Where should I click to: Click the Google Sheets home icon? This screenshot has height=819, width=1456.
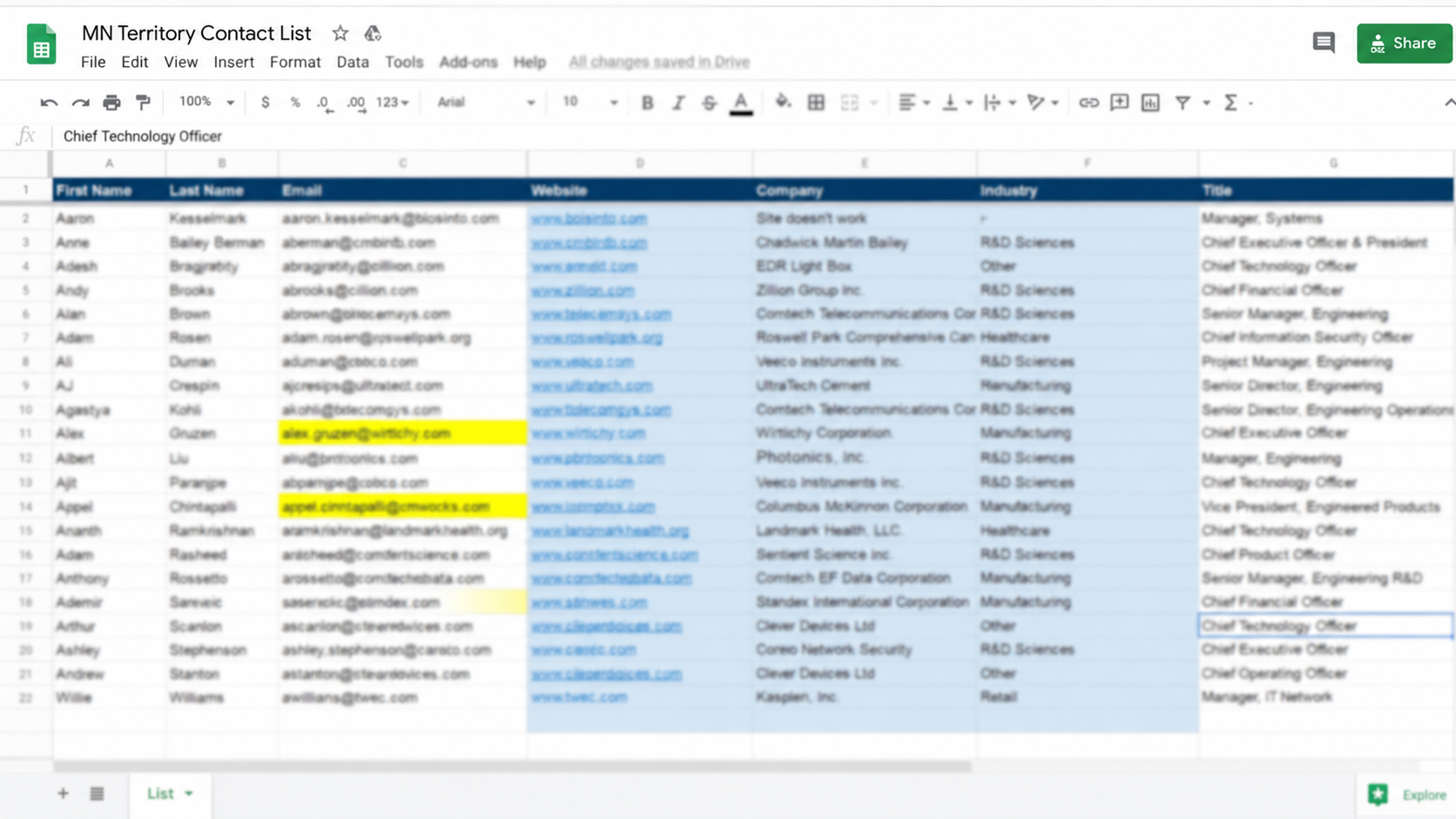pos(41,44)
